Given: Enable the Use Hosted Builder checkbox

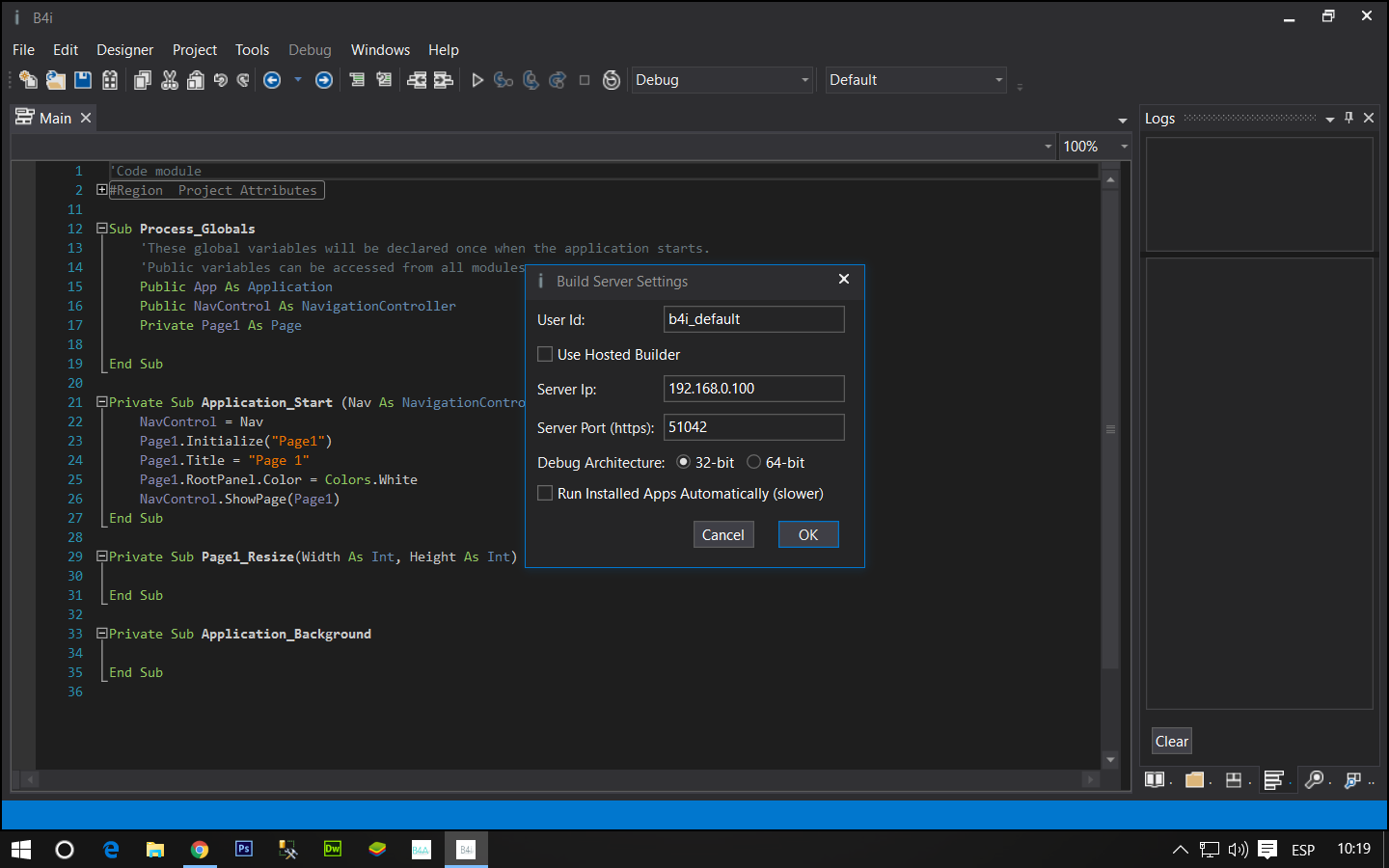Looking at the screenshot, I should point(546,355).
